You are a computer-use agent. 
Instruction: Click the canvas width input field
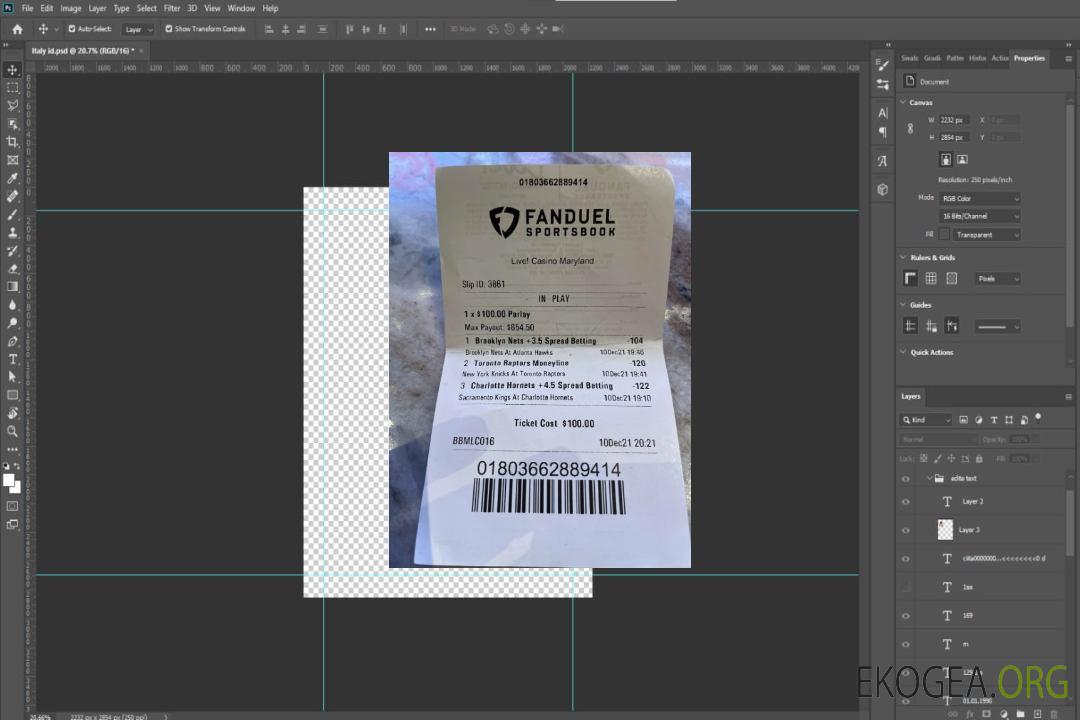[955, 120]
